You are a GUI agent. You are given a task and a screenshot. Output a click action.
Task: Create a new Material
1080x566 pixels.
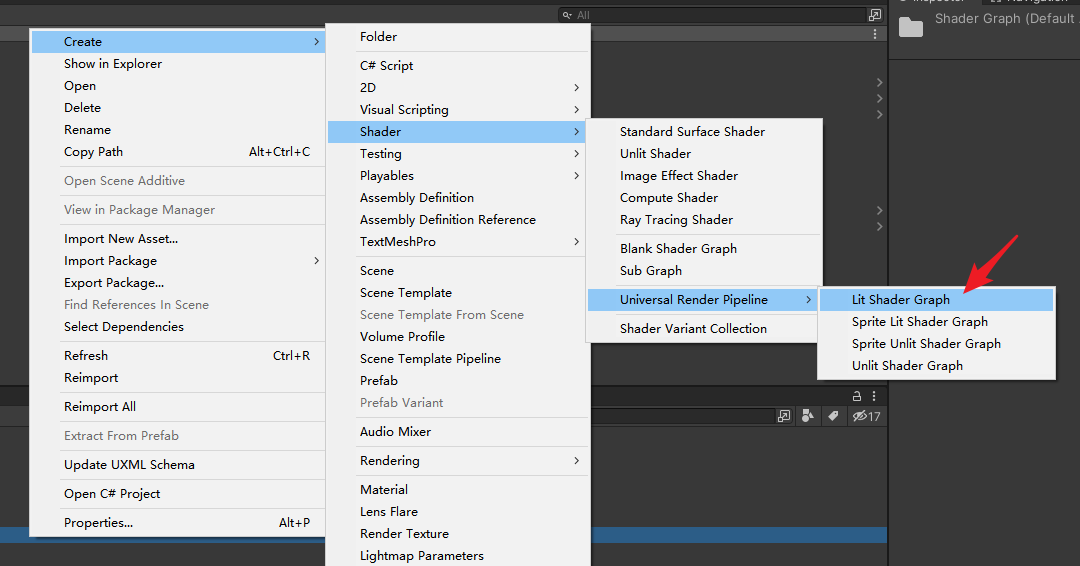[458, 490]
